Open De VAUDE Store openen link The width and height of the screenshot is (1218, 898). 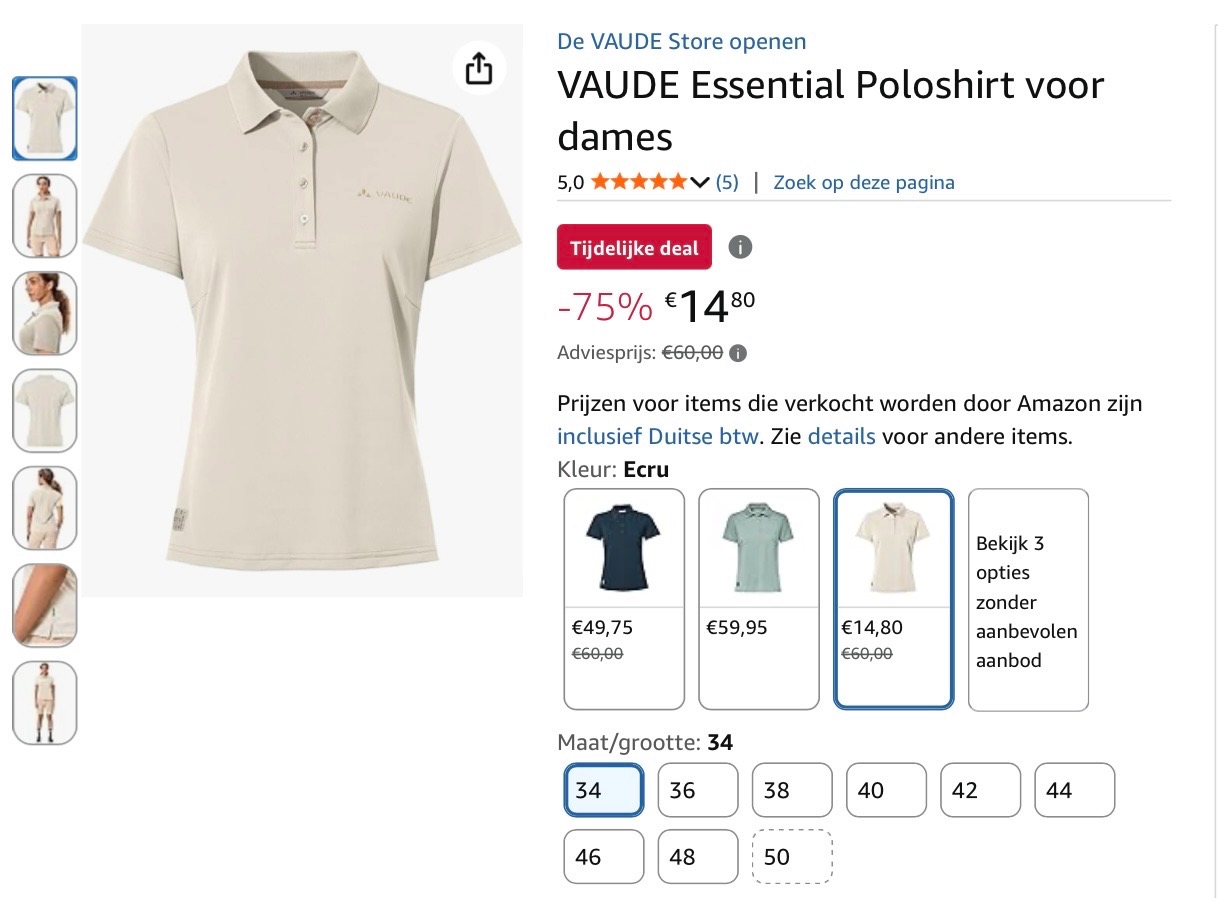point(681,42)
